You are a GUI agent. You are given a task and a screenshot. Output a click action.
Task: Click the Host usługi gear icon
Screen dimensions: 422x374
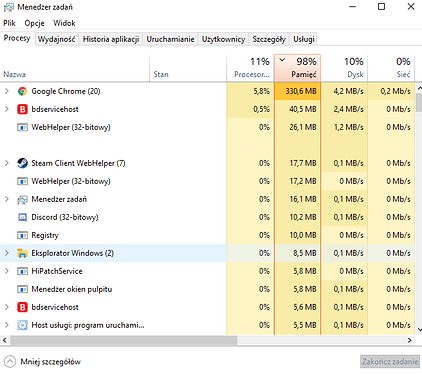(22, 325)
